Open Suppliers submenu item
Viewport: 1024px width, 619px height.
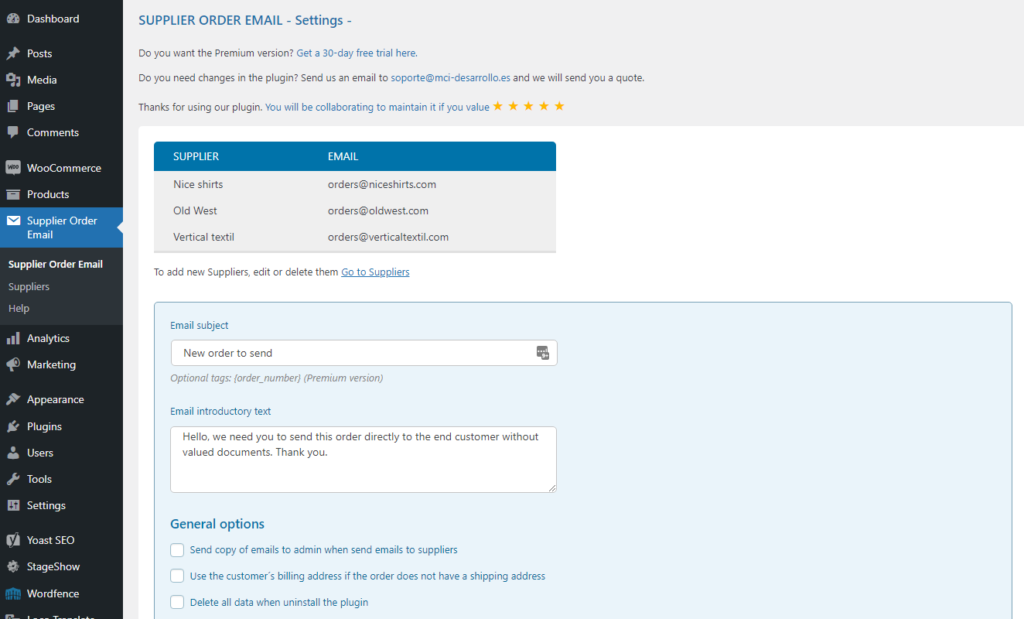pos(29,287)
